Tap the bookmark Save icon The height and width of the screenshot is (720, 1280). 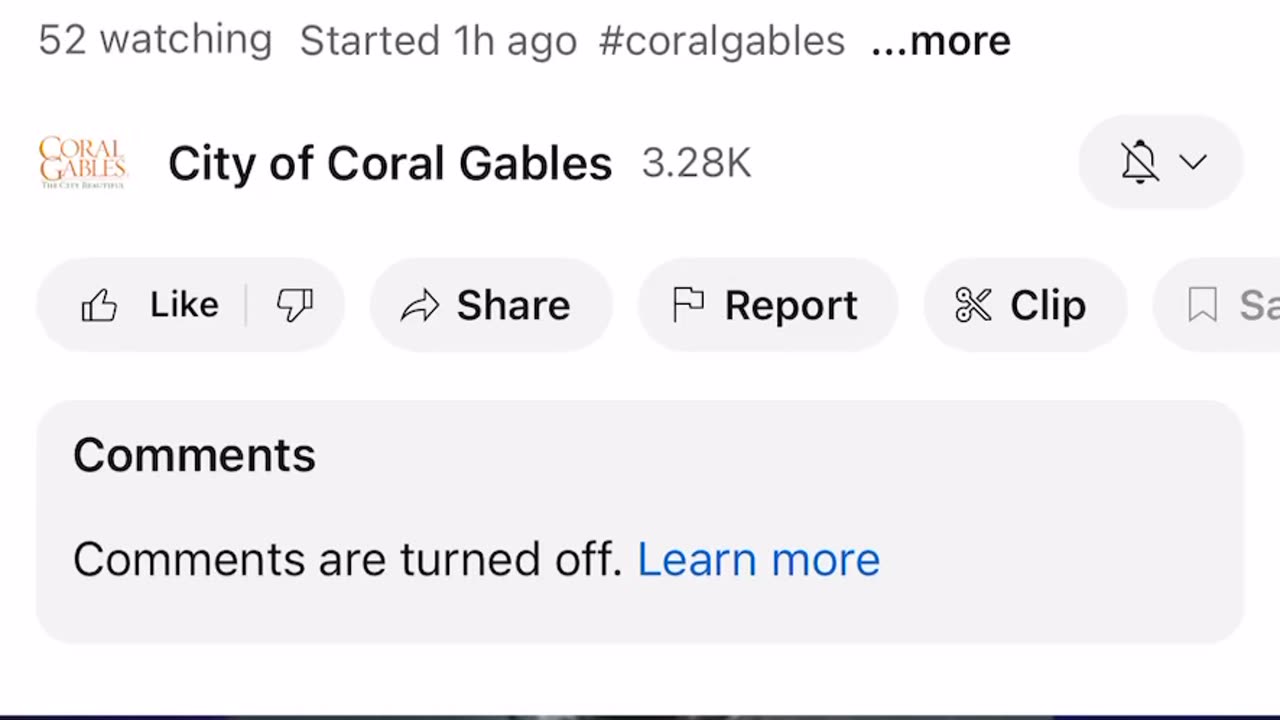(x=1202, y=305)
